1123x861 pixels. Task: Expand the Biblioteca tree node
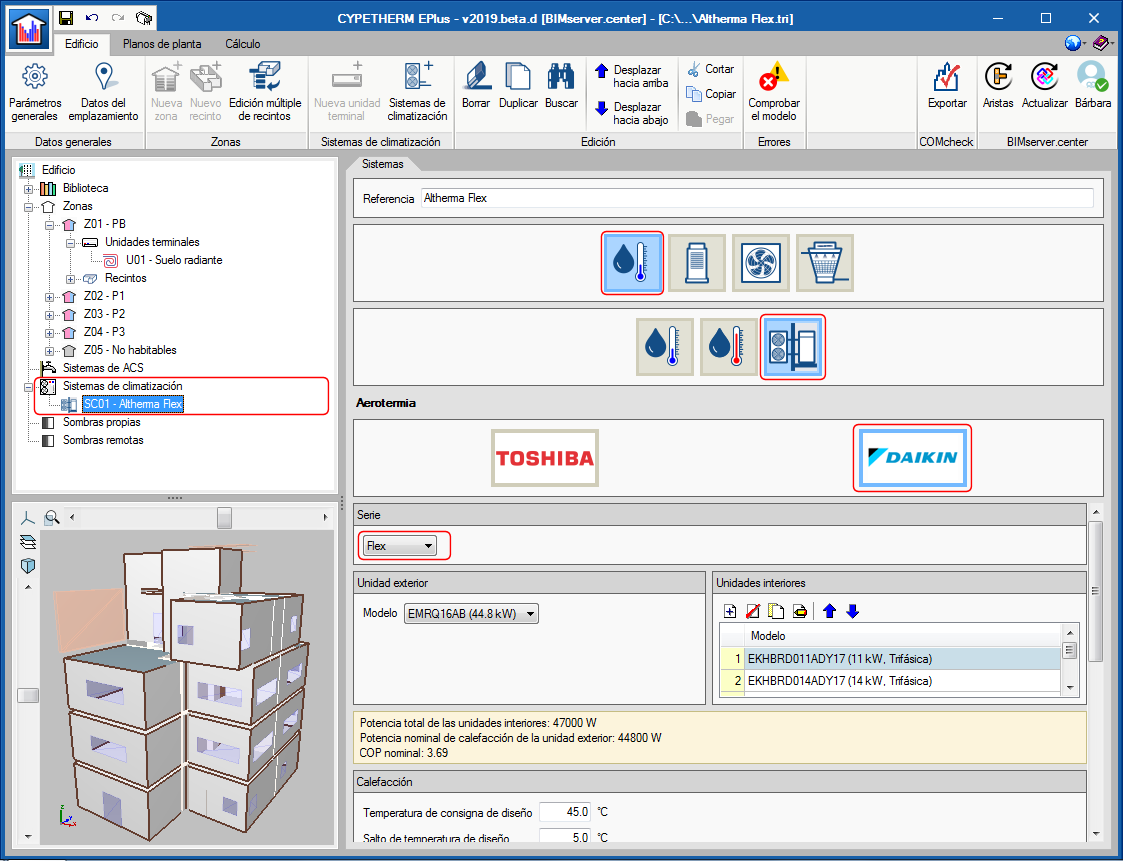click(x=29, y=189)
